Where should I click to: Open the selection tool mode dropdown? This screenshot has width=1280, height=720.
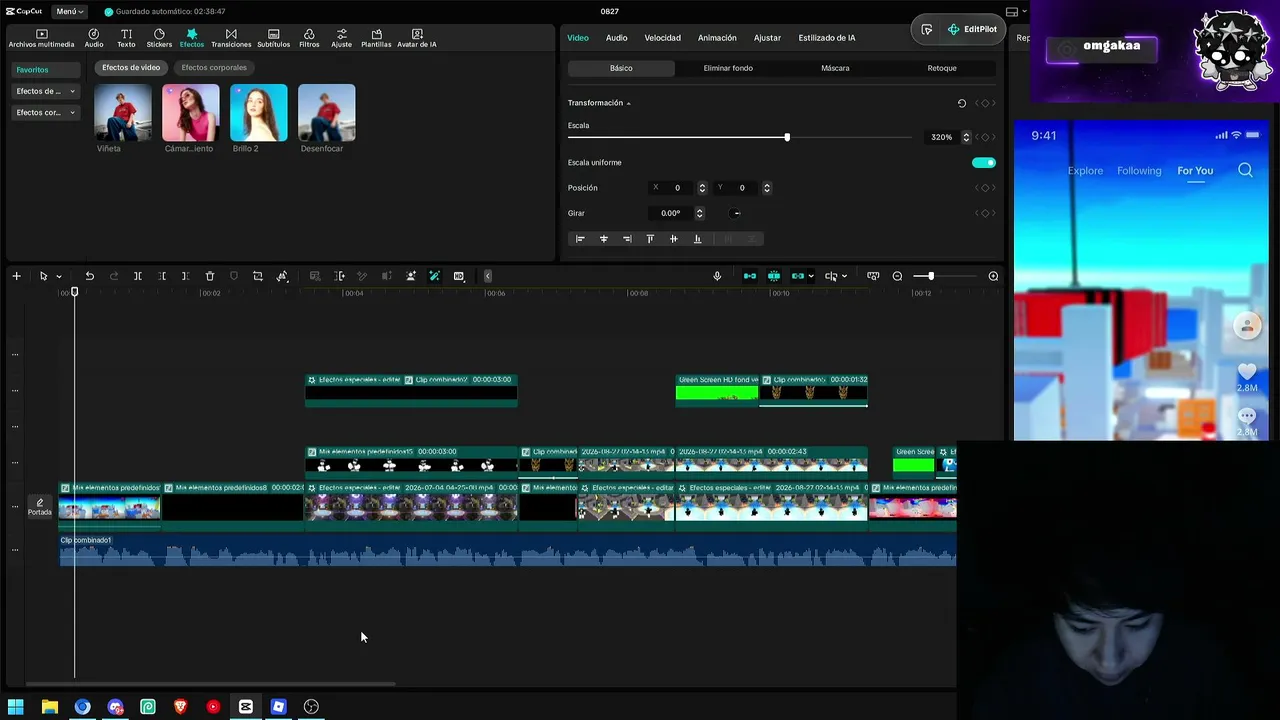59,276
